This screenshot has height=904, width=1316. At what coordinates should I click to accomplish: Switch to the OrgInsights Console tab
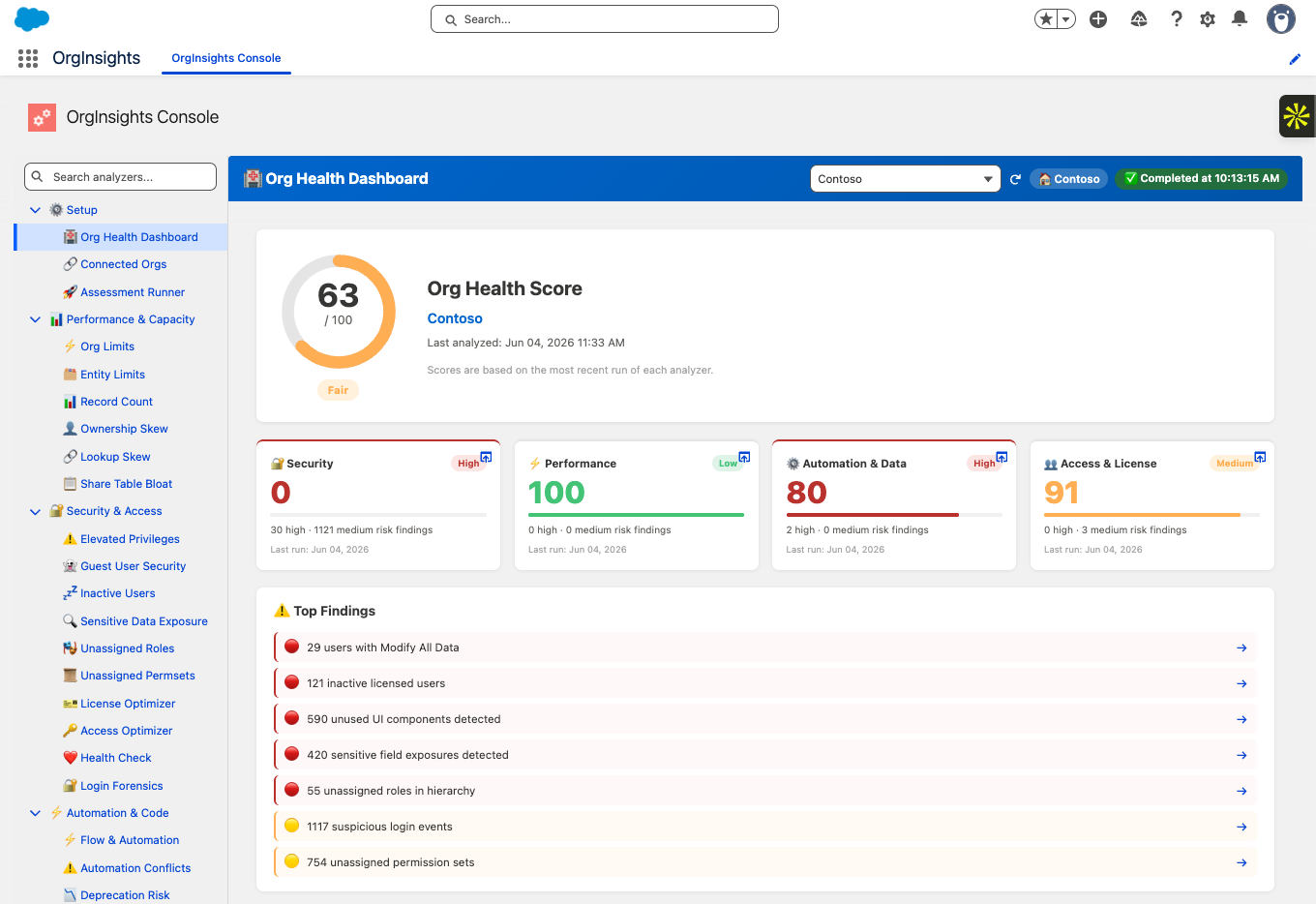(x=225, y=58)
